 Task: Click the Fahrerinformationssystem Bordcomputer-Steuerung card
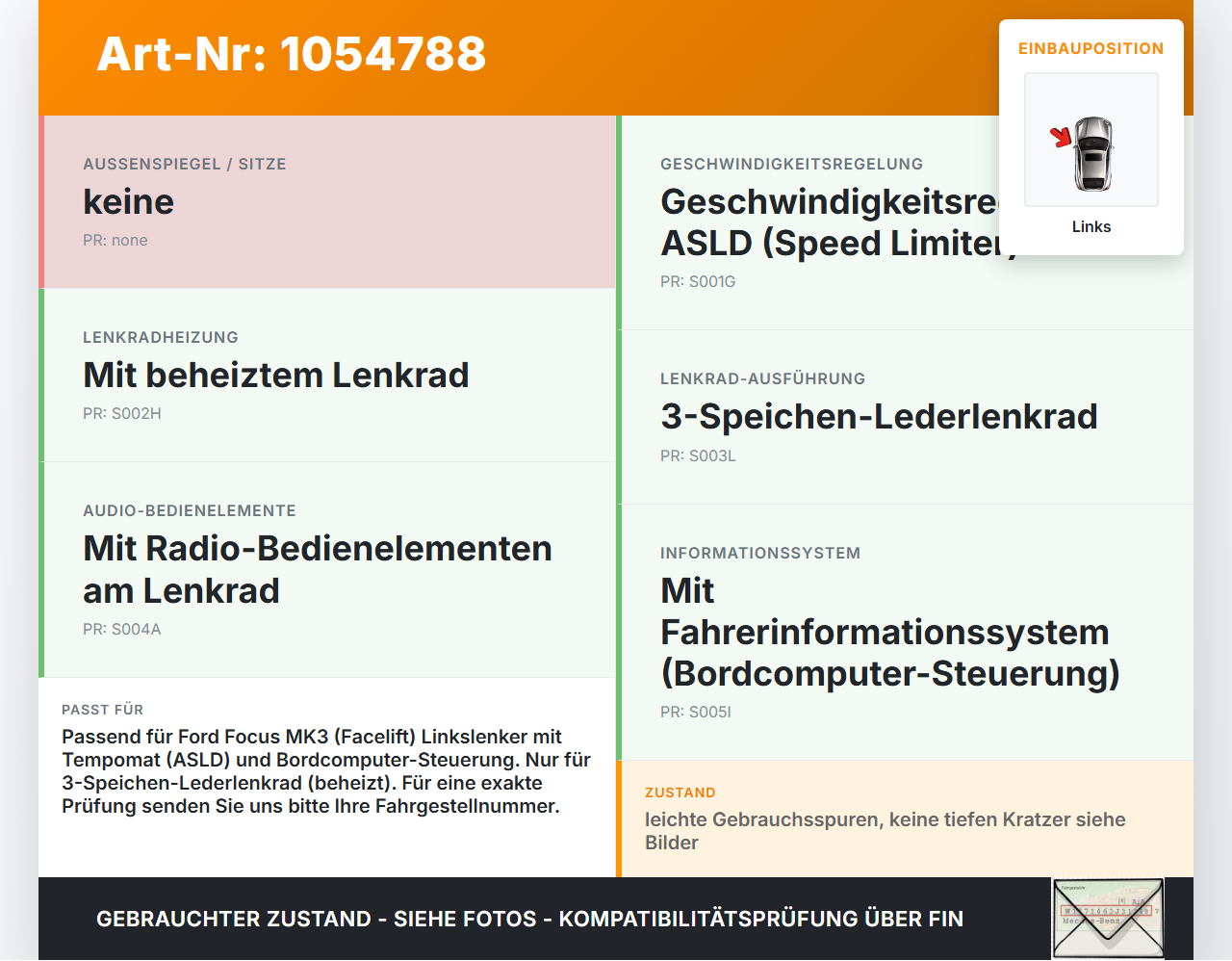905,633
